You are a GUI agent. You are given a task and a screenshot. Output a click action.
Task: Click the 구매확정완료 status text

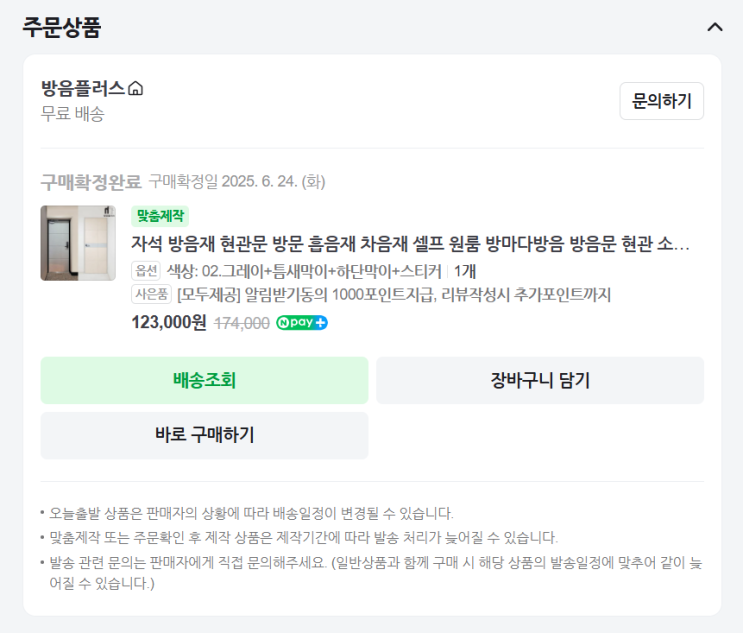pos(91,182)
